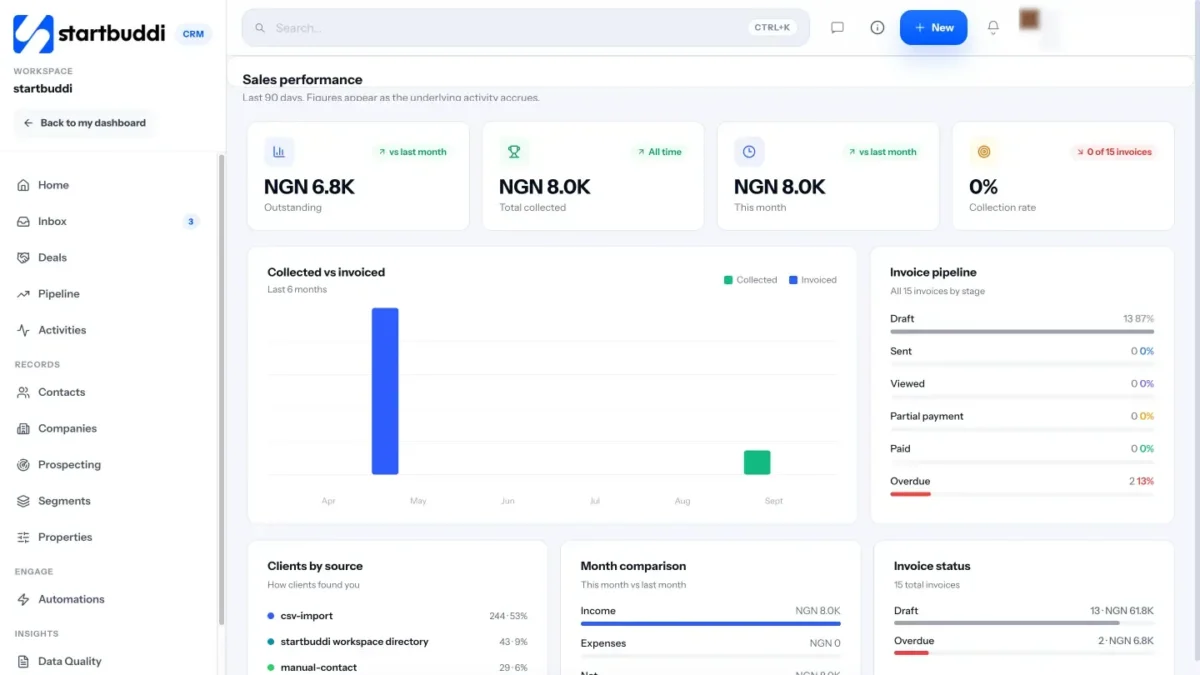Click the bar chart icon on Outstanding card

279,152
